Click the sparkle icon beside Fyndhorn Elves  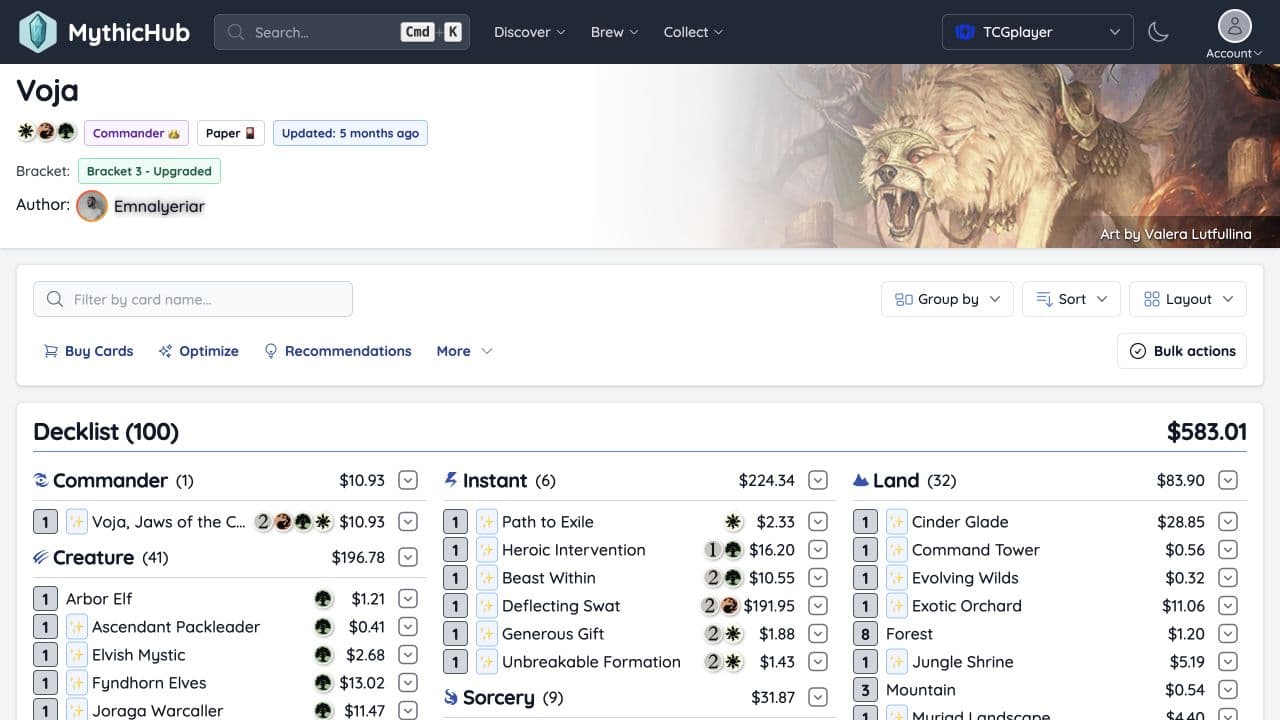[x=77, y=683]
